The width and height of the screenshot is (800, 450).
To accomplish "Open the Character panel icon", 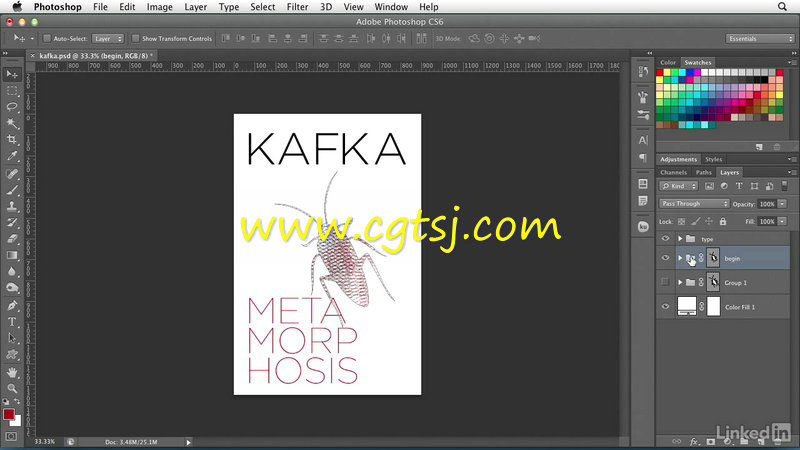I will coord(643,140).
